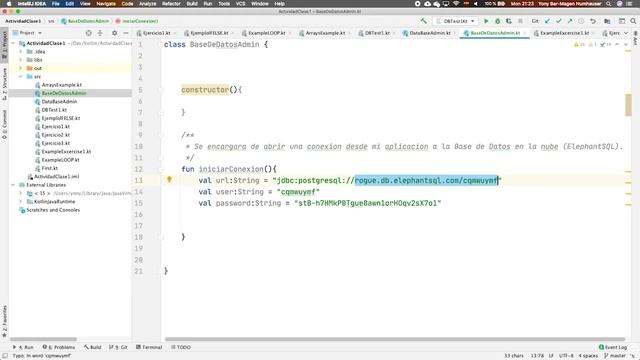
Task: Switch to the DataBaseAdmin.kt editor tab
Action: click(430, 33)
